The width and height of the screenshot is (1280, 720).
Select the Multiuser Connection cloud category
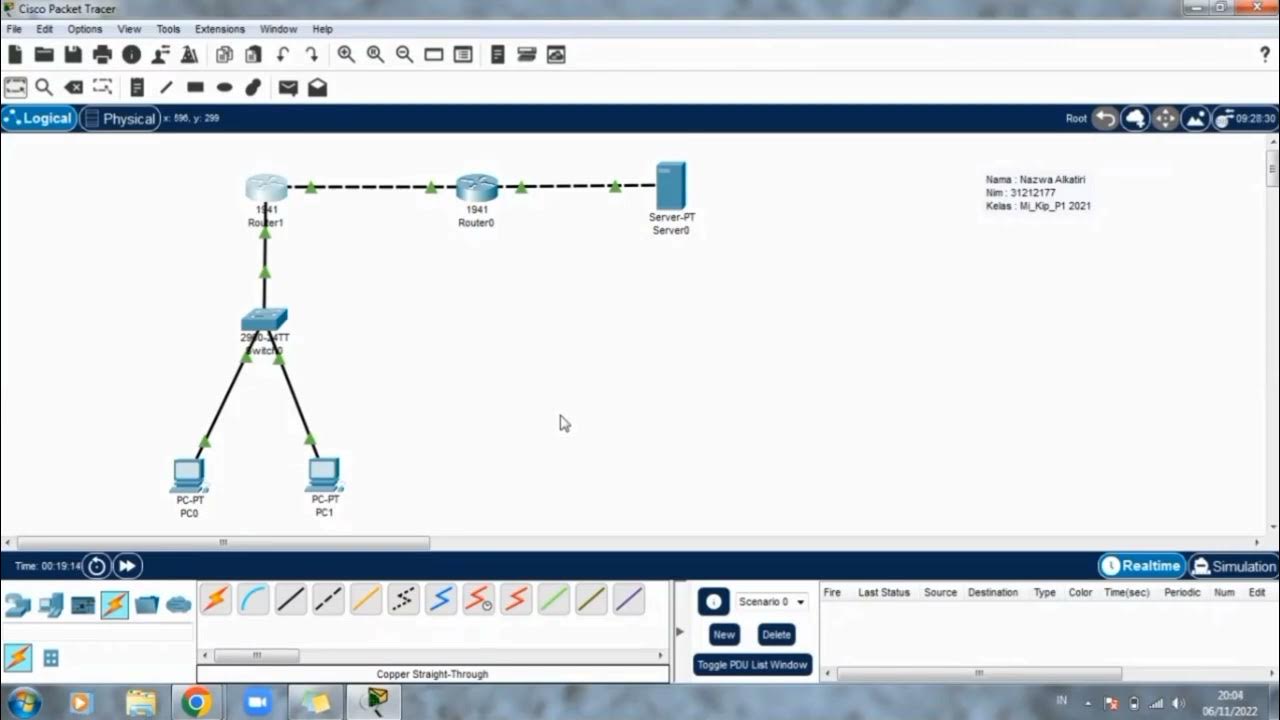tap(179, 605)
